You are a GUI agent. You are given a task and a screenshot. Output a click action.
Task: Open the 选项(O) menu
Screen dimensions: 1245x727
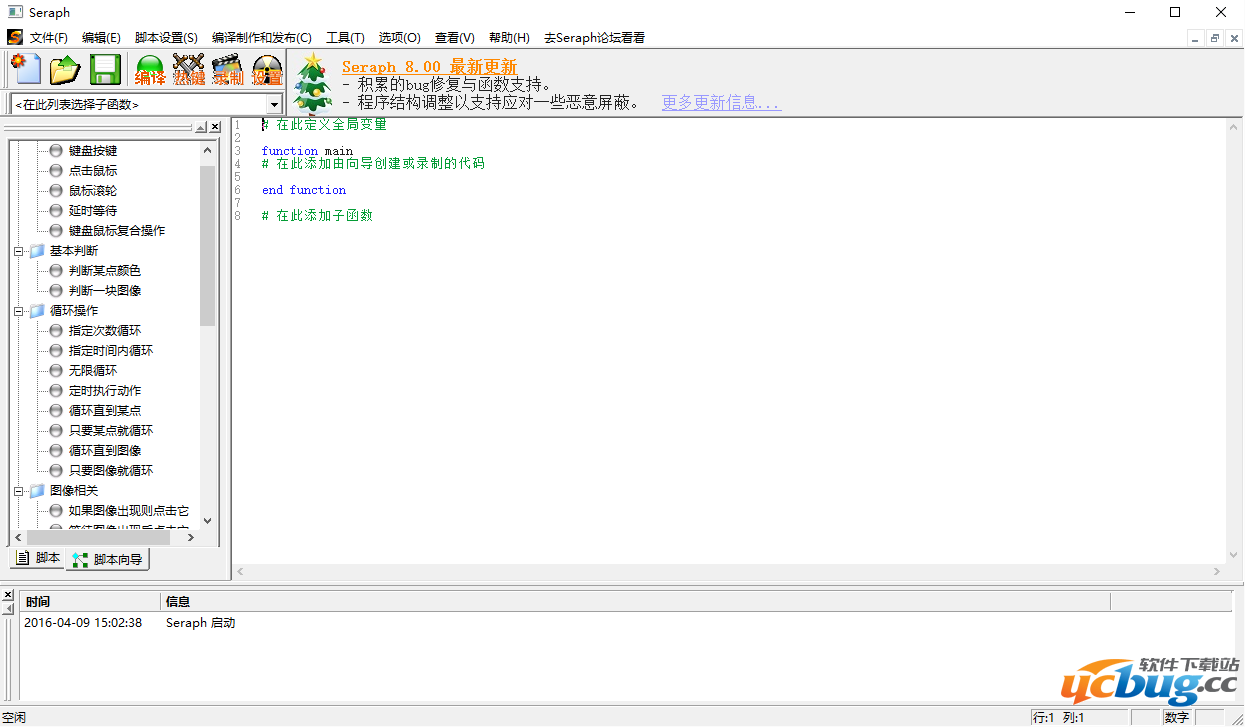click(x=399, y=38)
